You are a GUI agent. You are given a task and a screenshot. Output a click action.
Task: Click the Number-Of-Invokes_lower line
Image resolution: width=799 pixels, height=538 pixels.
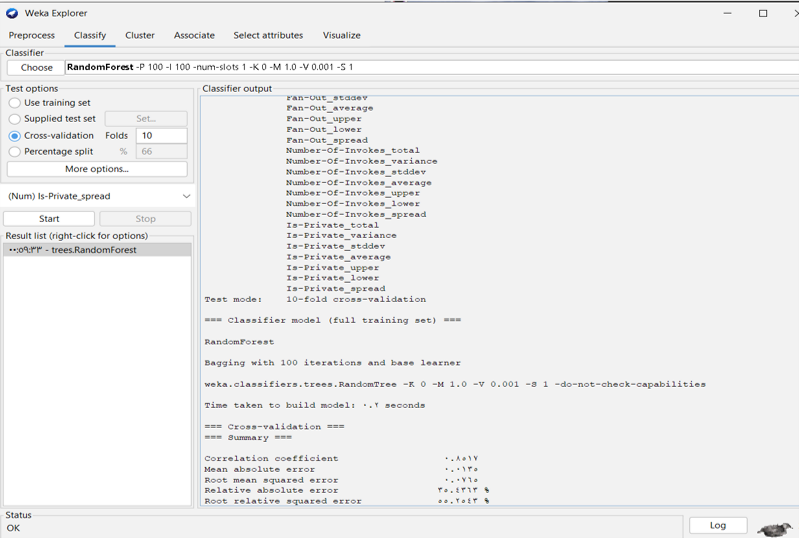[x=353, y=203]
